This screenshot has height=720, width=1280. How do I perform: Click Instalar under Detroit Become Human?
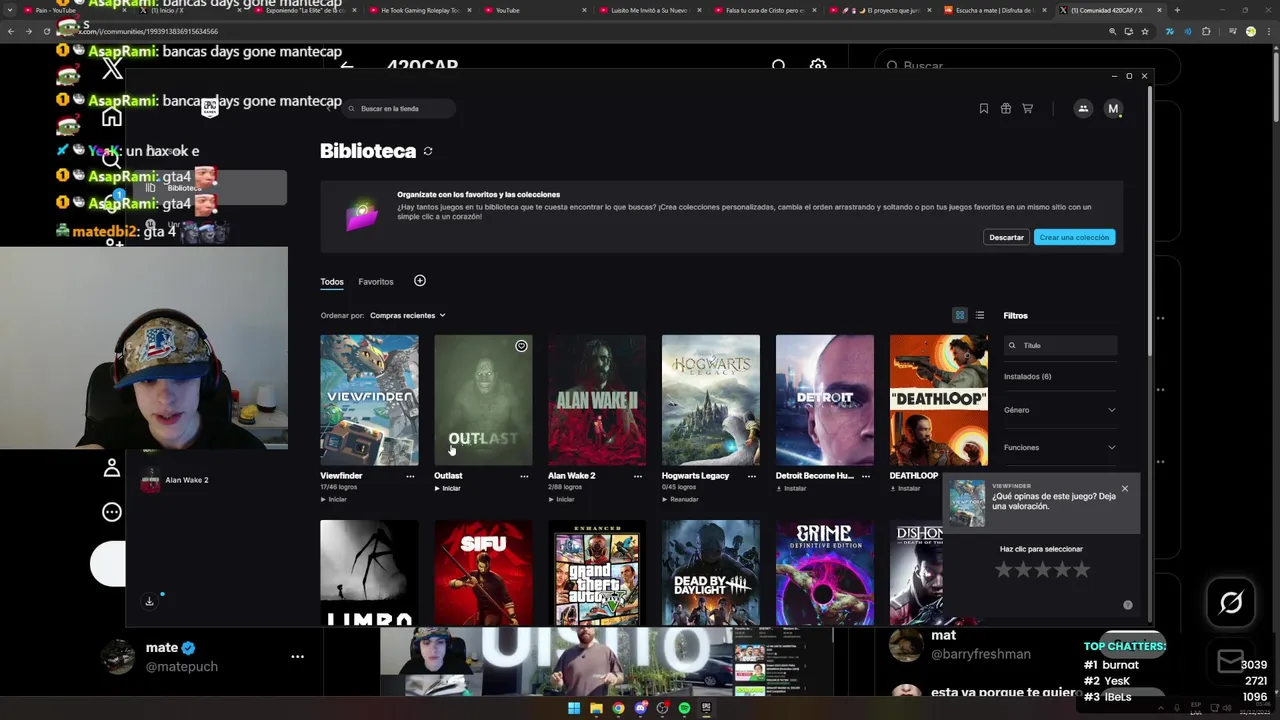pyautogui.click(x=791, y=488)
